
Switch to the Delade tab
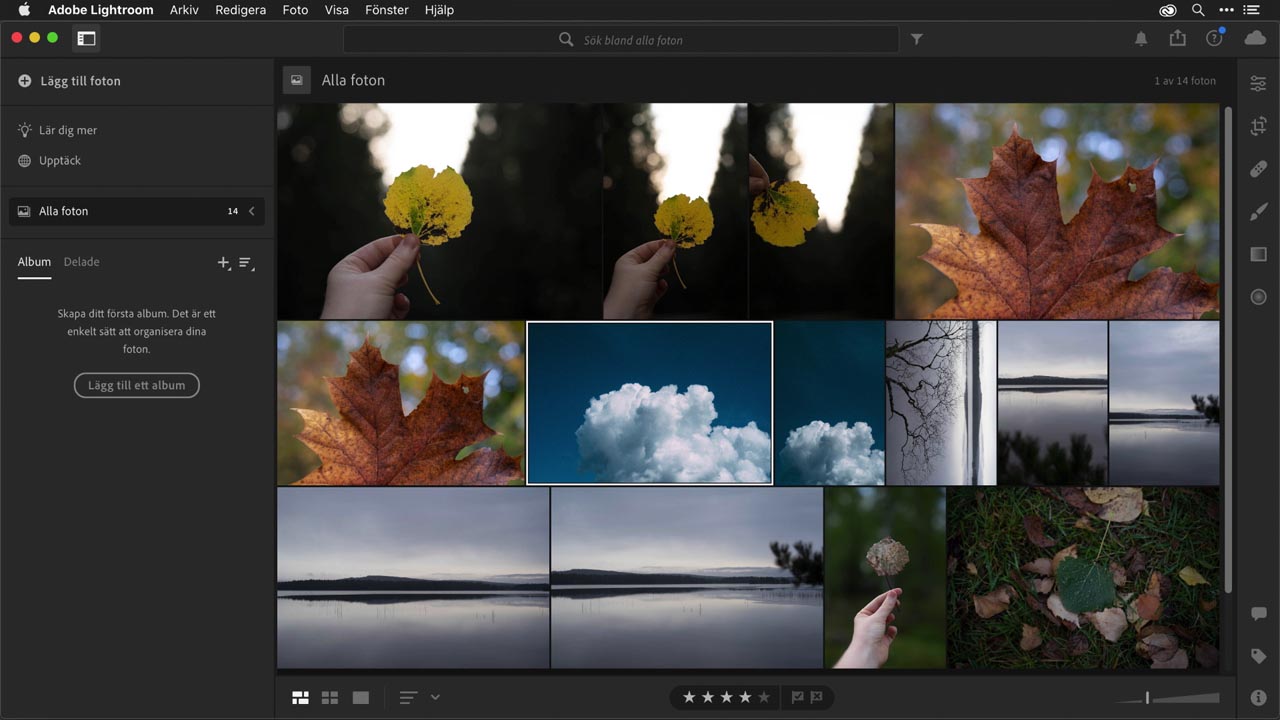pos(81,262)
